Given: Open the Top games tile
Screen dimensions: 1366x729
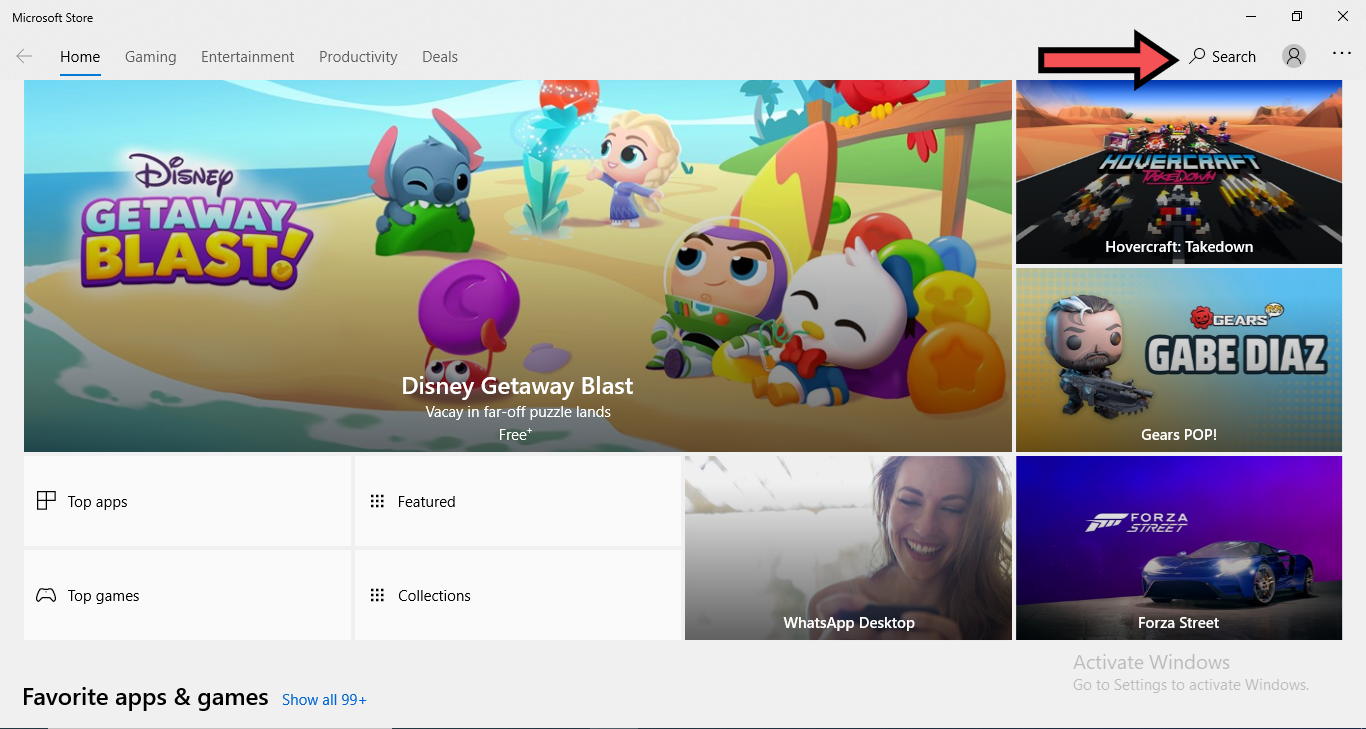Looking at the screenshot, I should tap(187, 595).
